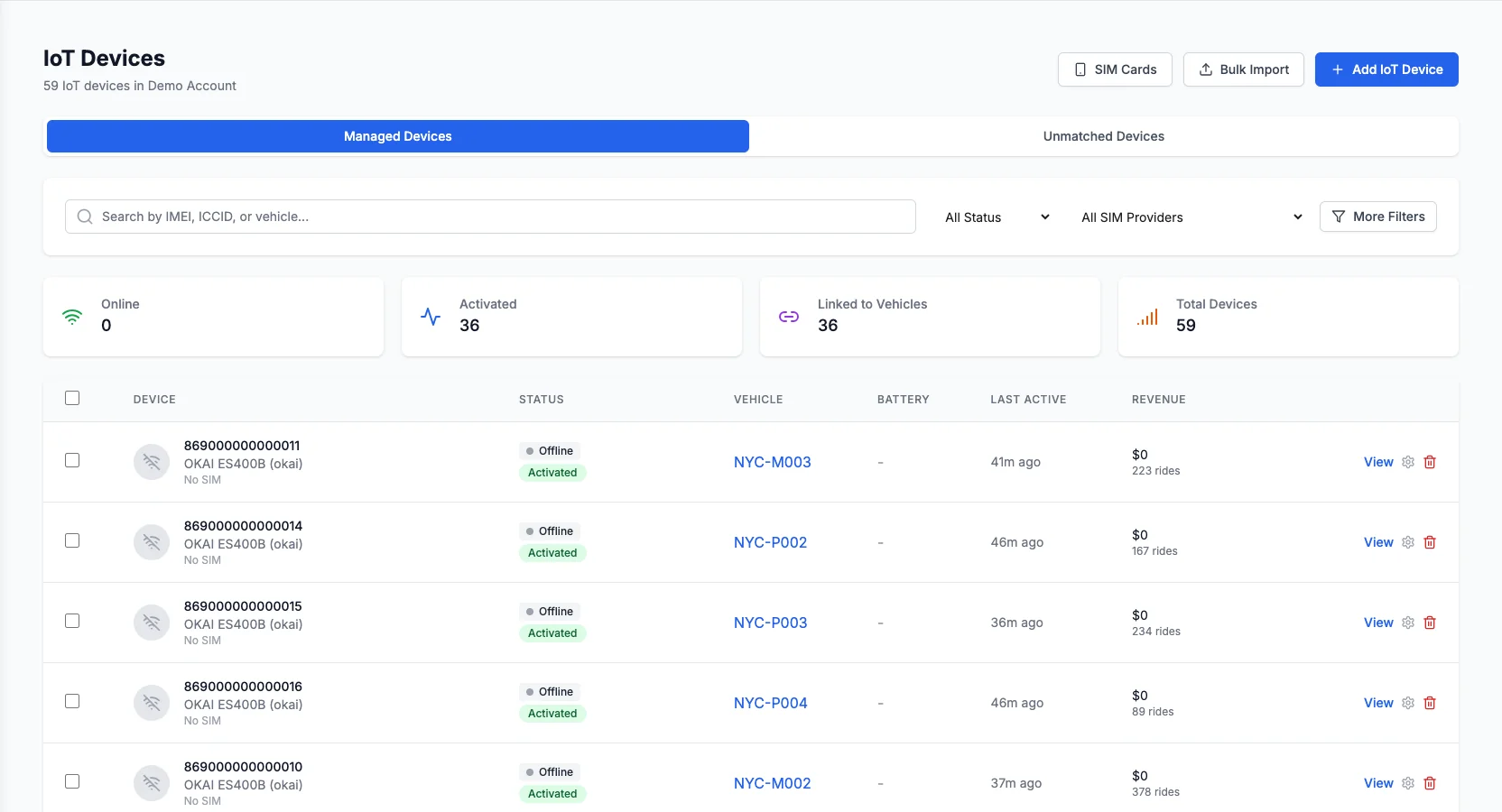Open settings gear for device 869000000000011
The image size is (1502, 812).
[1408, 462]
